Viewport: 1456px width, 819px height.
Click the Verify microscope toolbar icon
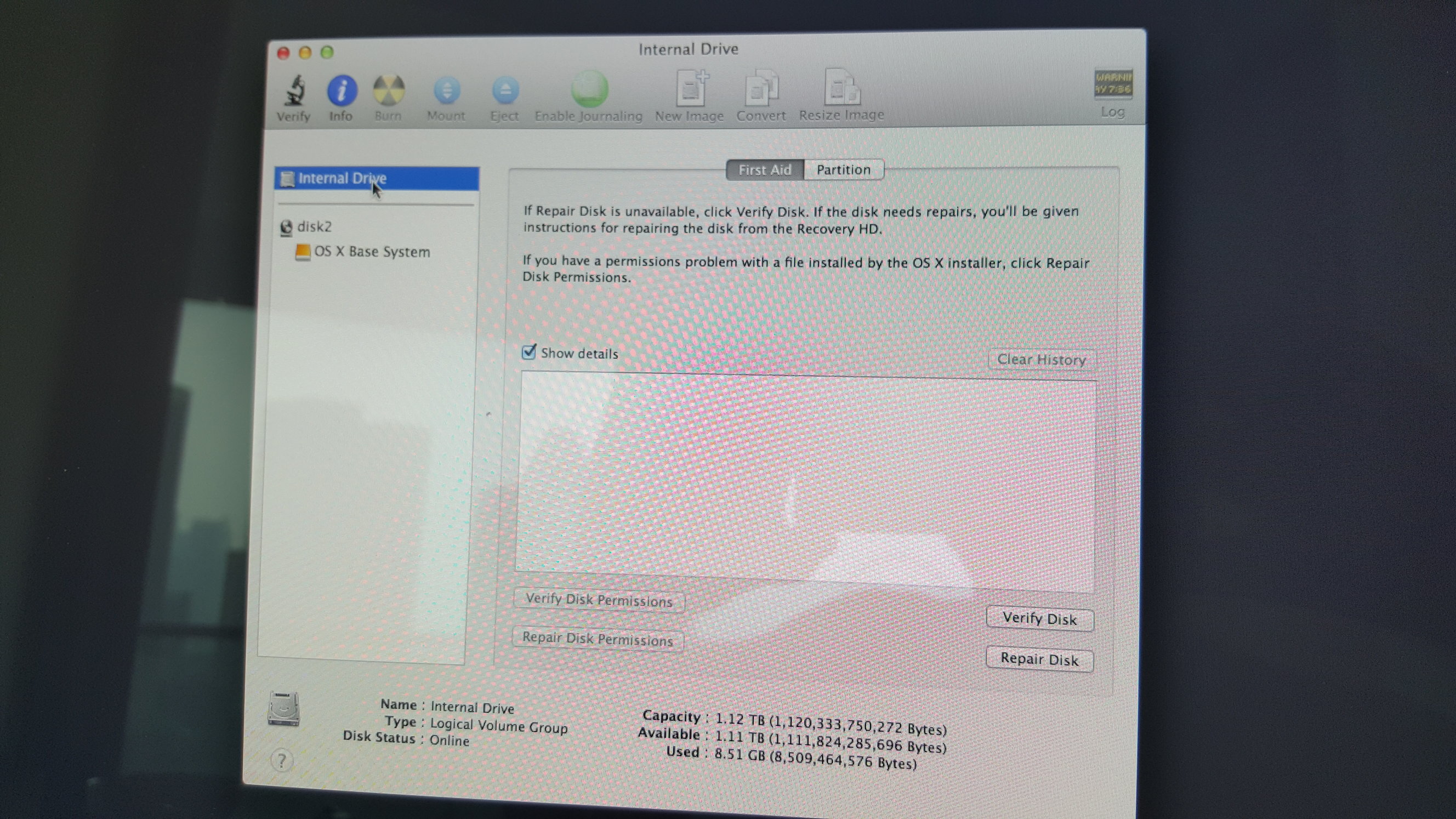294,90
